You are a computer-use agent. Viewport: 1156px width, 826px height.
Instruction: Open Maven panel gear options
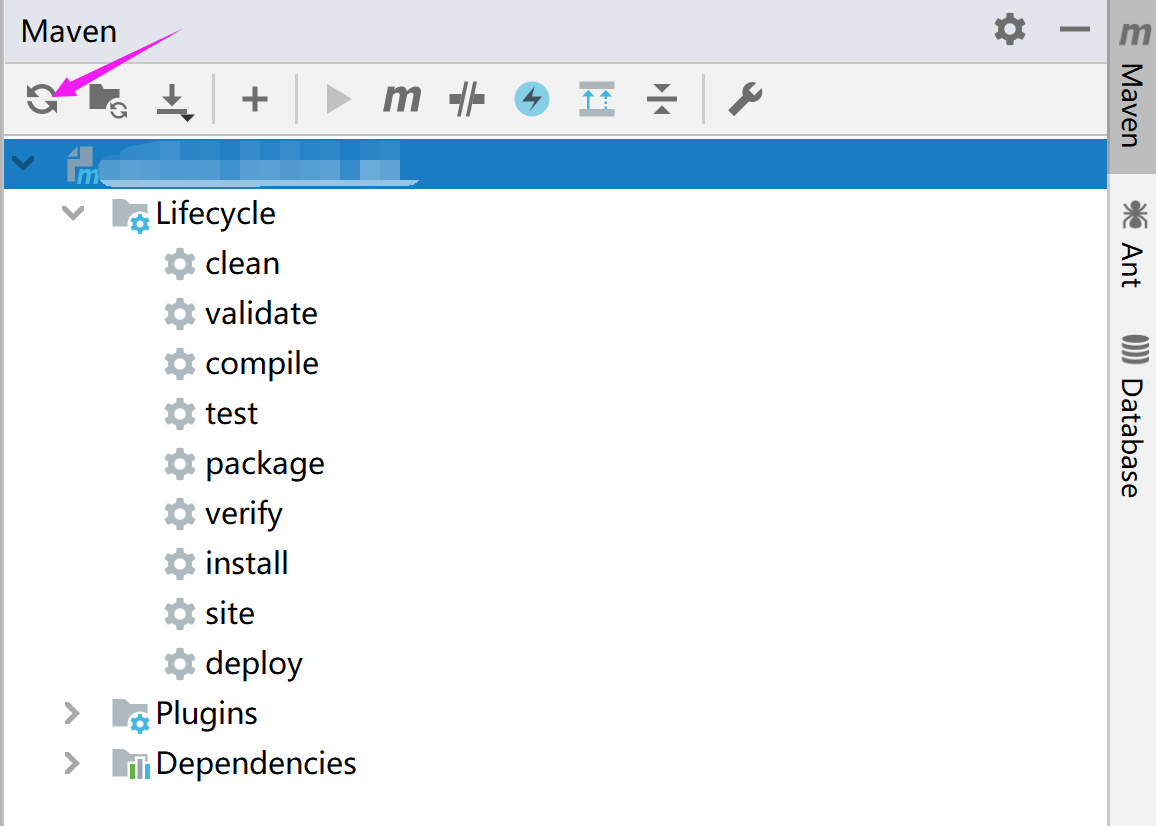click(x=1009, y=30)
